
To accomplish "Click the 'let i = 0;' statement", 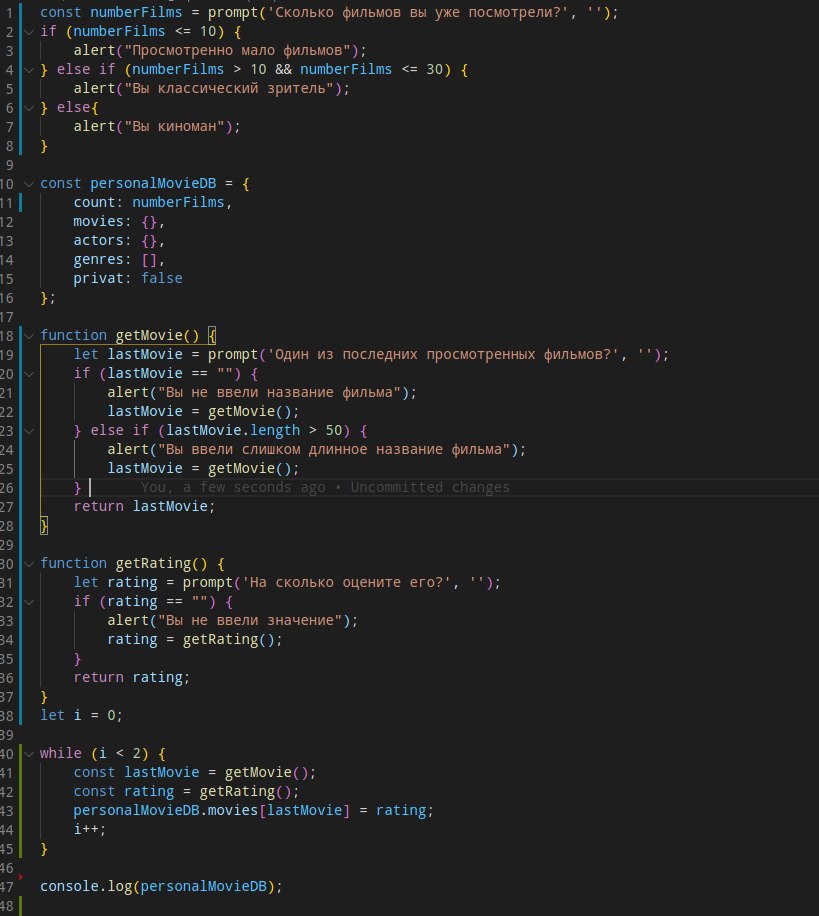I will 81,715.
